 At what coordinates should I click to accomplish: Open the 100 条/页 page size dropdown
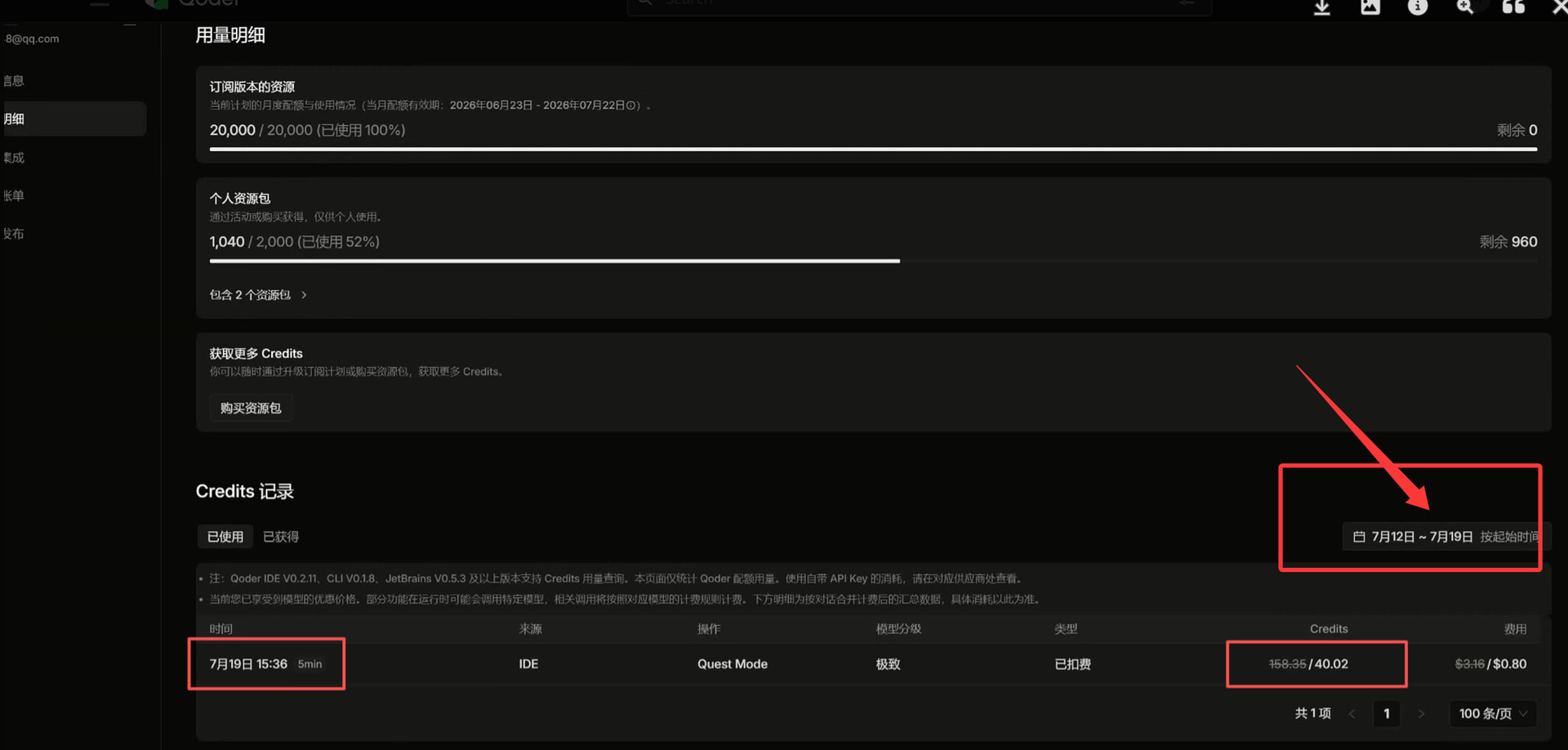point(1493,713)
